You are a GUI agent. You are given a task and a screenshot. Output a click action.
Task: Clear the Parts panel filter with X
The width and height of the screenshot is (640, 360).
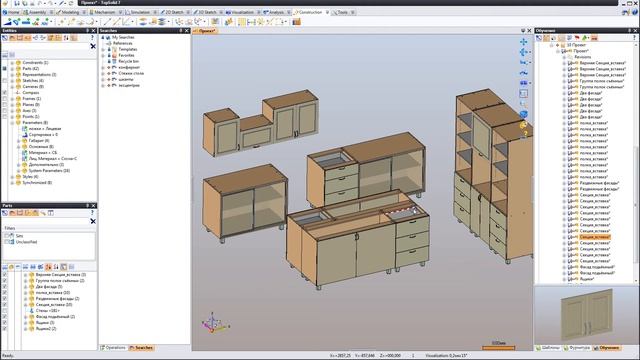coord(93,221)
